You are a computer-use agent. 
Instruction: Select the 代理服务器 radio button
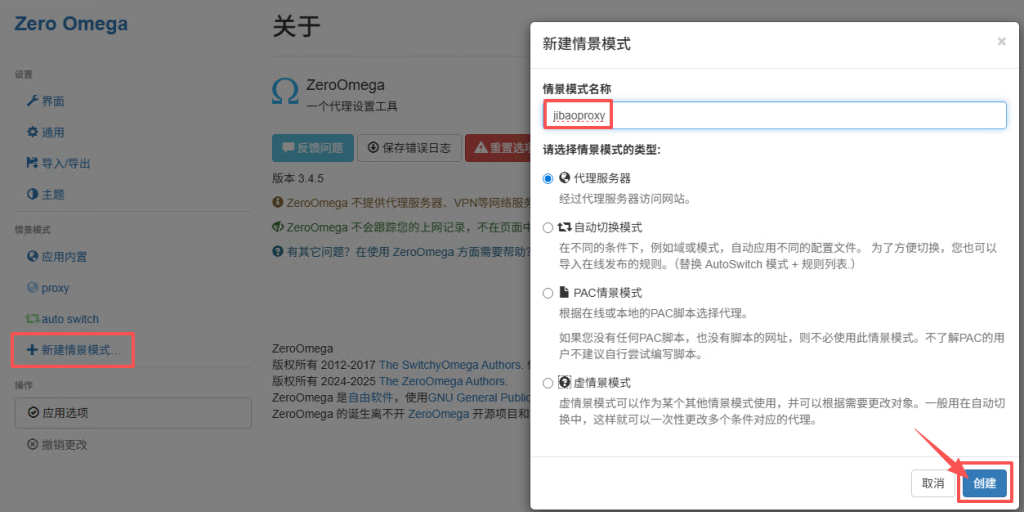click(x=547, y=178)
